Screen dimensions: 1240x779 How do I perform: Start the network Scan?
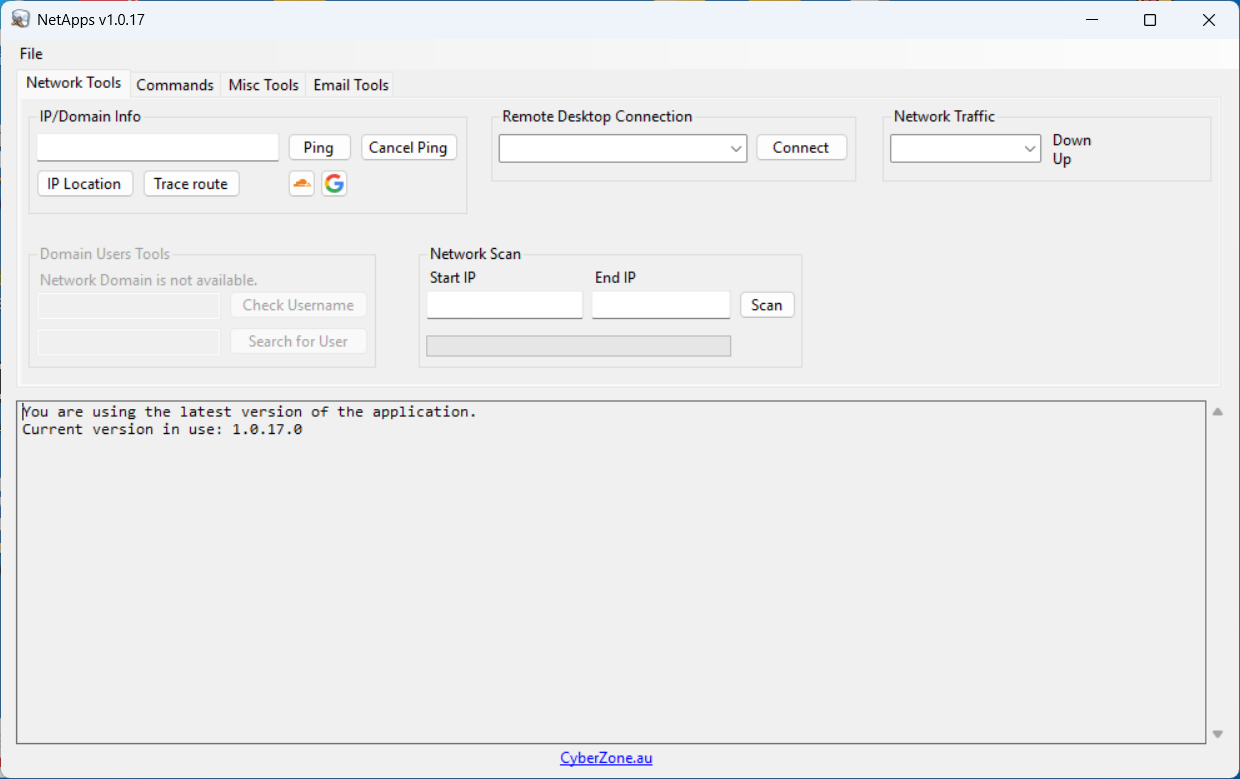(x=767, y=305)
